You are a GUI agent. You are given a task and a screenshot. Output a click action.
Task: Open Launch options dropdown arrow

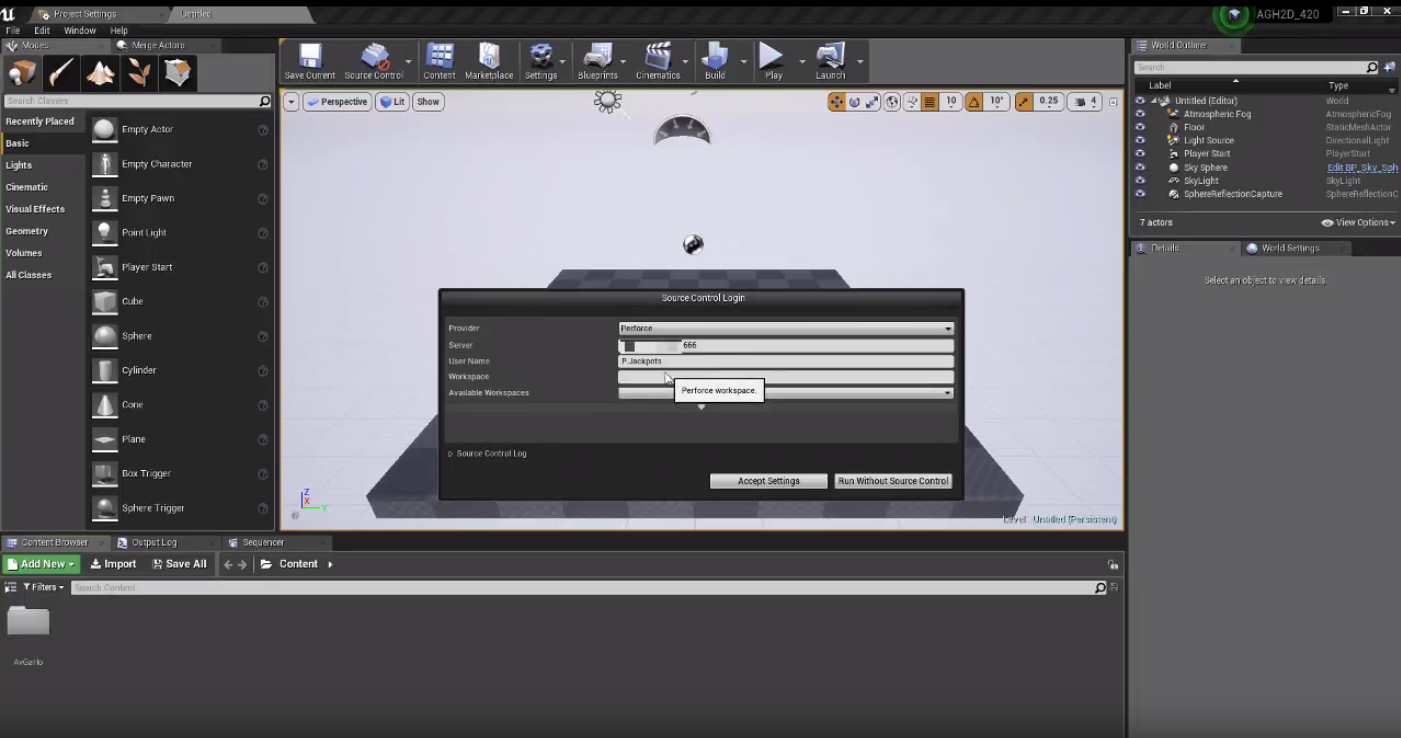[860, 61]
